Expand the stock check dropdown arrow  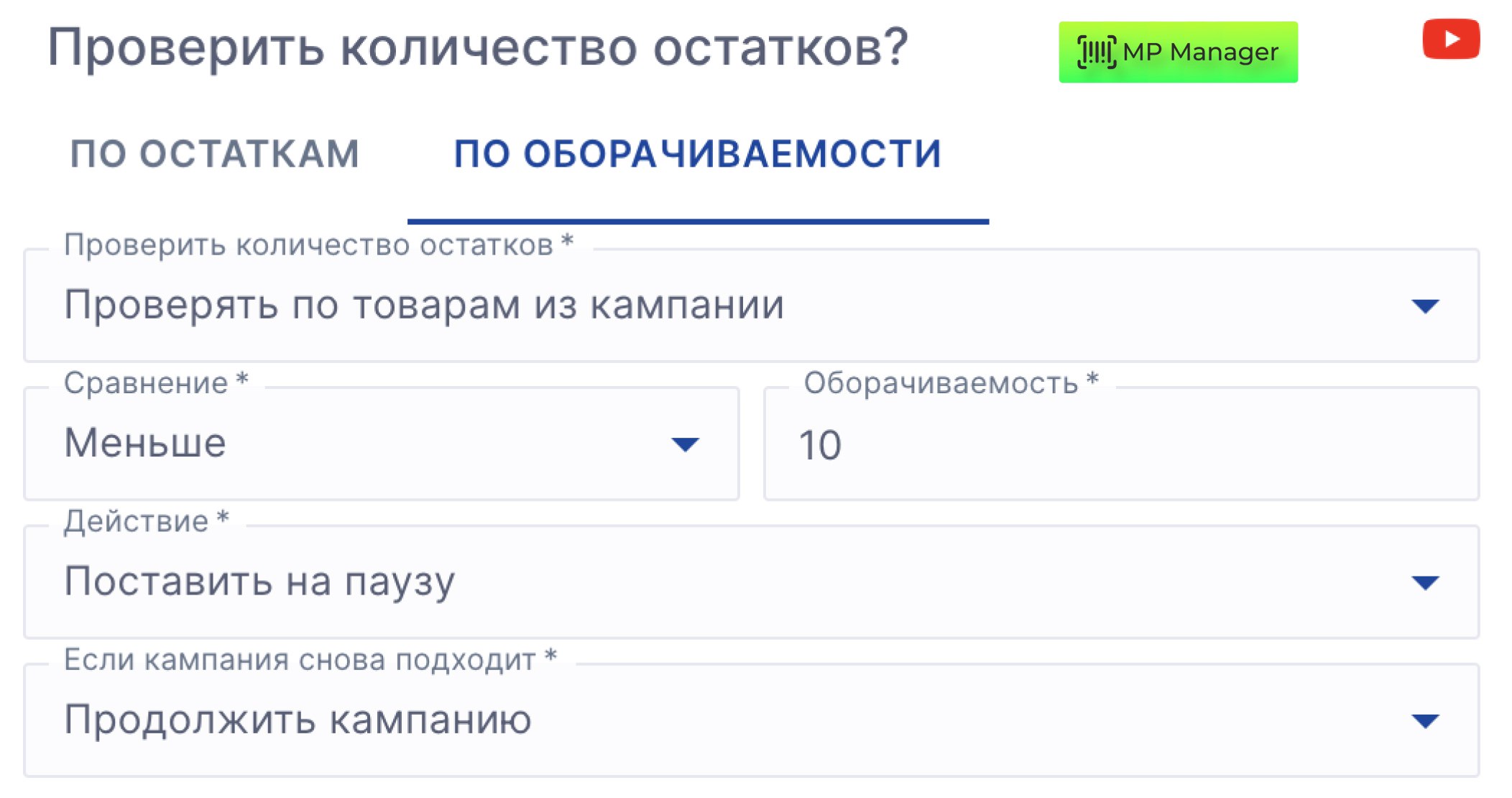(1425, 306)
